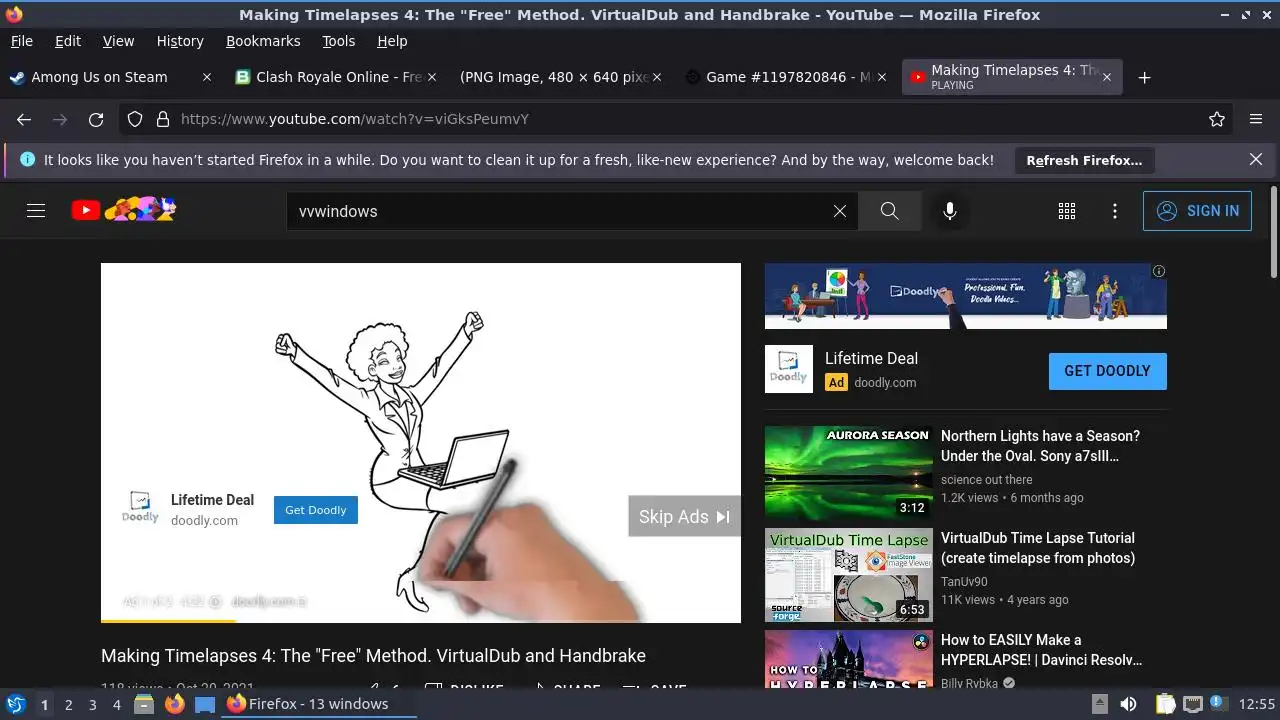Go to YouTube home via the logo
1280x720 pixels.
coord(124,210)
